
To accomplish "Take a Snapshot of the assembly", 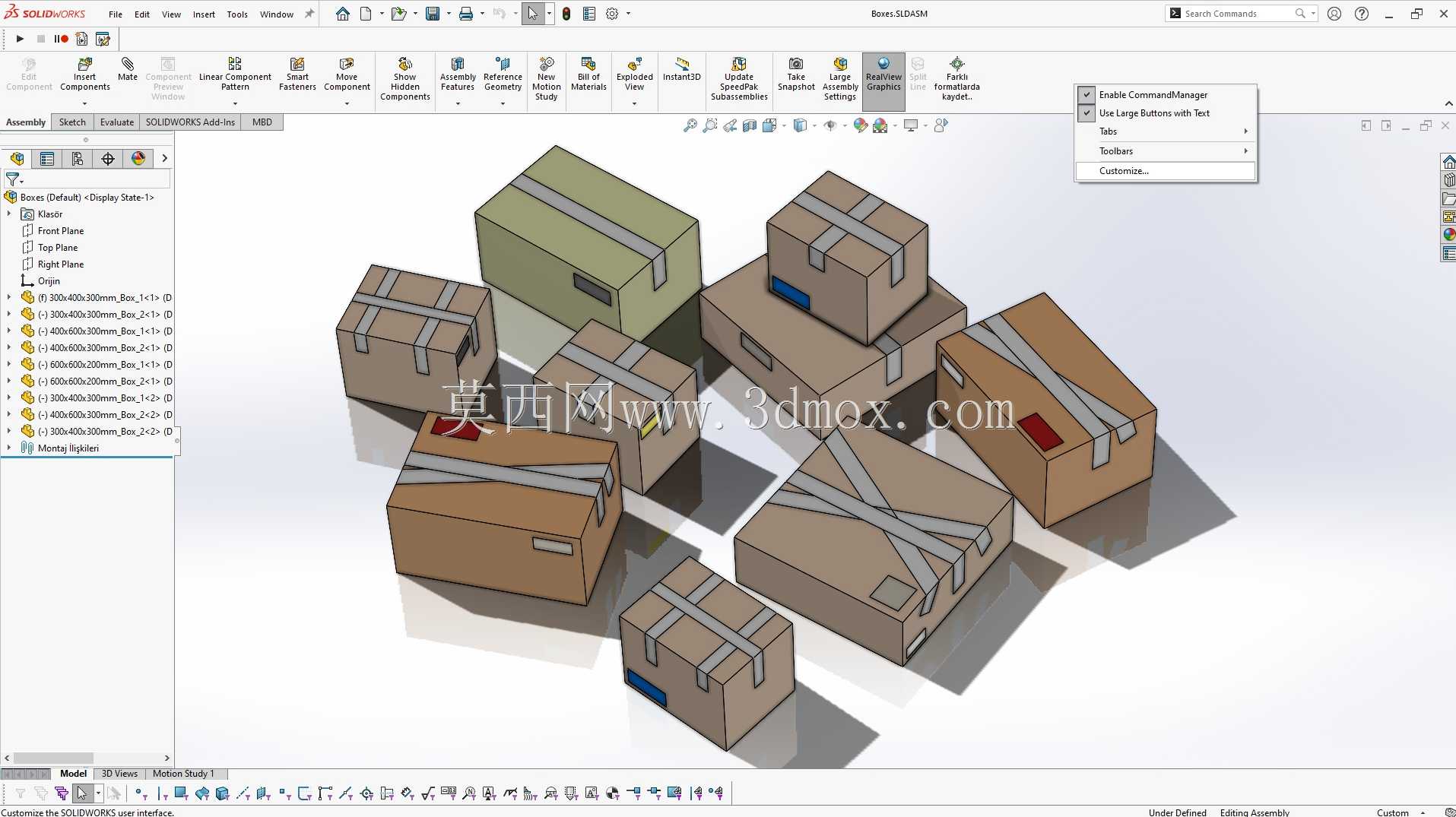I will [796, 74].
